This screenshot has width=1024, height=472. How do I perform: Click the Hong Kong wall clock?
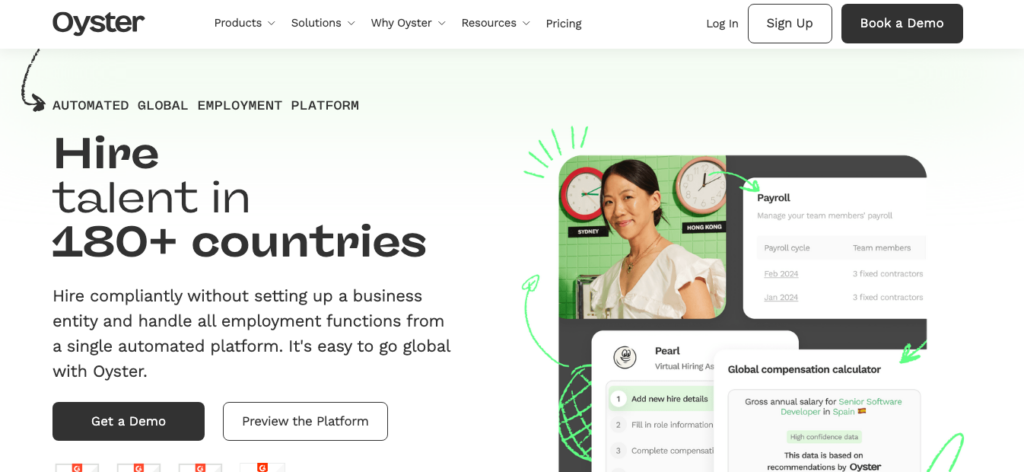pyautogui.click(x=701, y=185)
